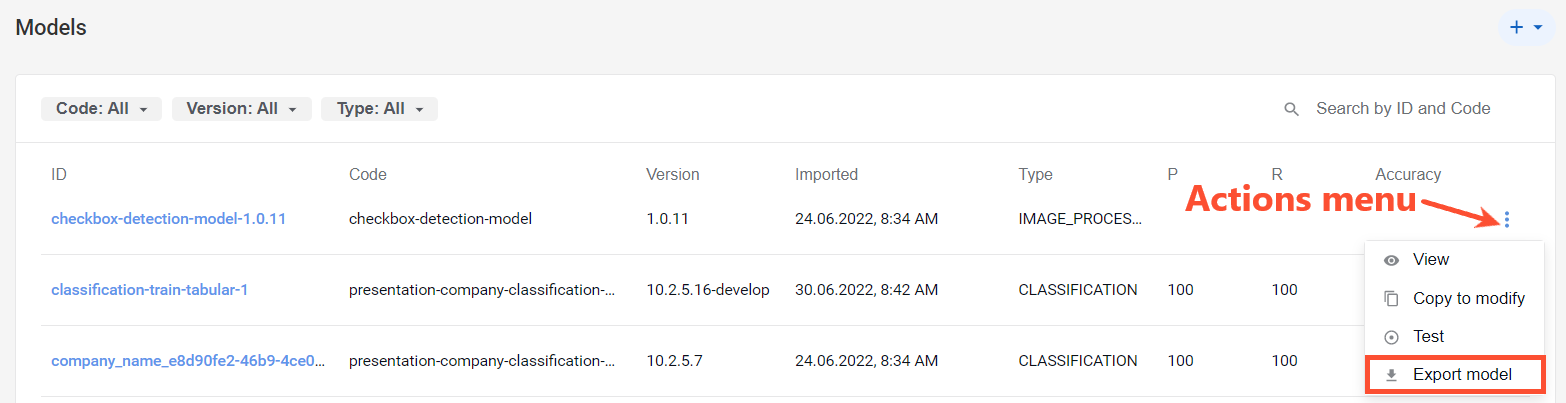Expand the Version: All filter
The width and height of the screenshot is (1566, 403).
point(242,109)
